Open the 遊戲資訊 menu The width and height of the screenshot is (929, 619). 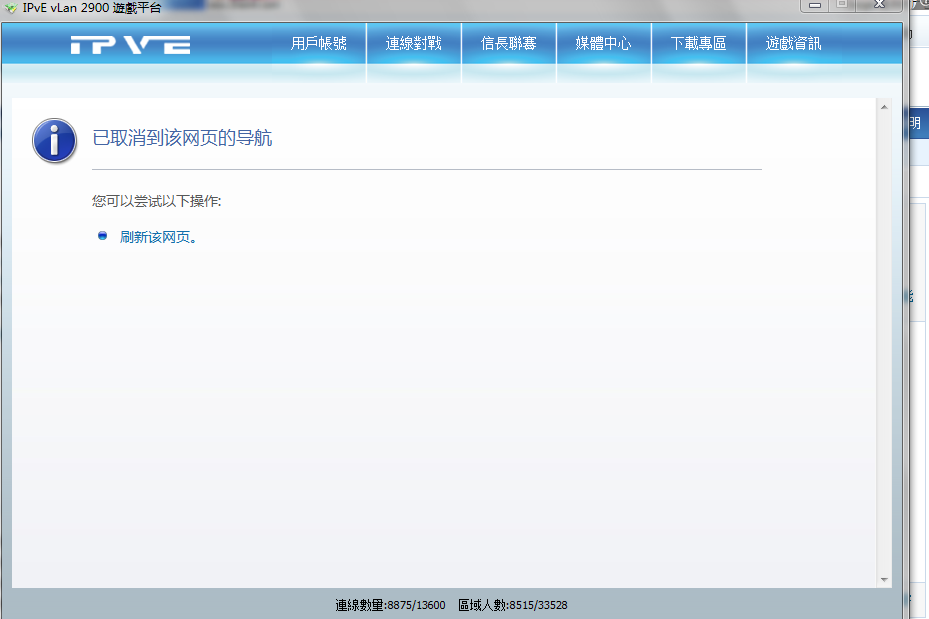coord(793,44)
